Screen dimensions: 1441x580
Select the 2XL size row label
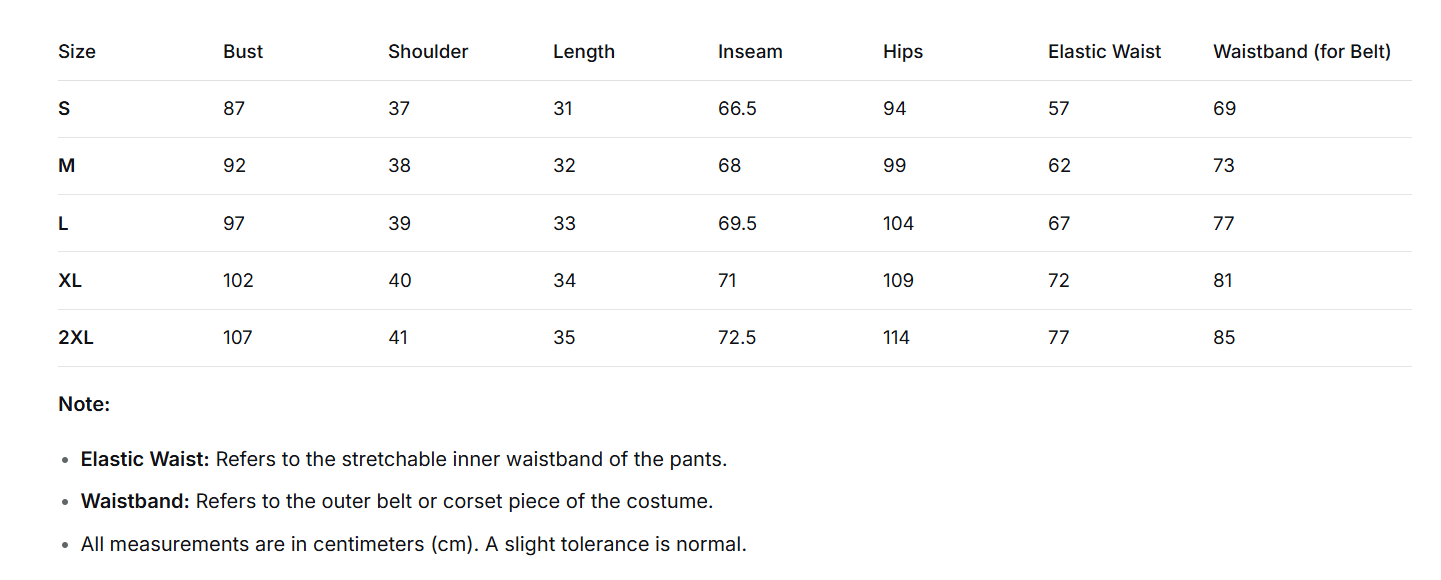coord(76,338)
